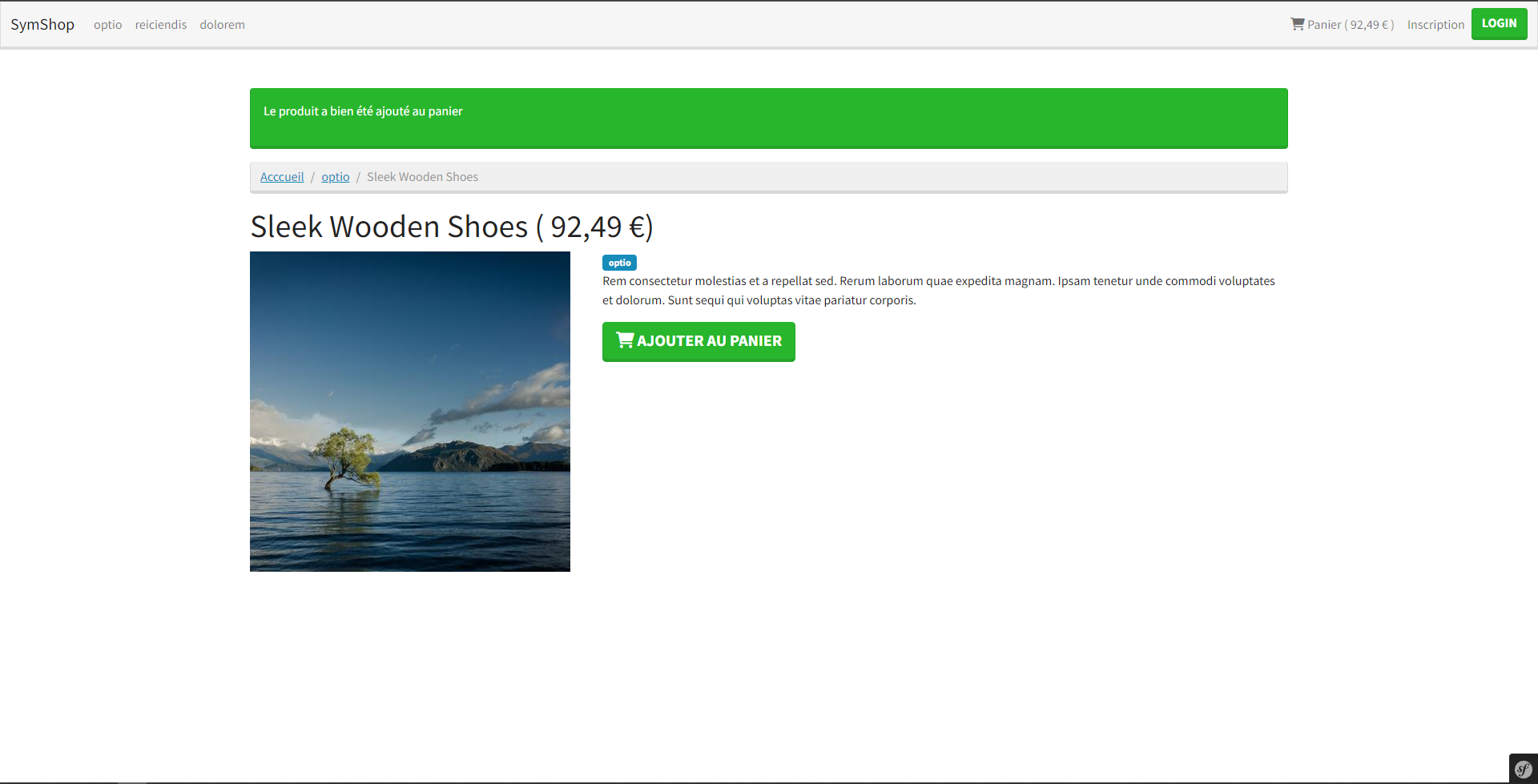
Task: Follow the optio breadcrumb link
Action: click(335, 177)
